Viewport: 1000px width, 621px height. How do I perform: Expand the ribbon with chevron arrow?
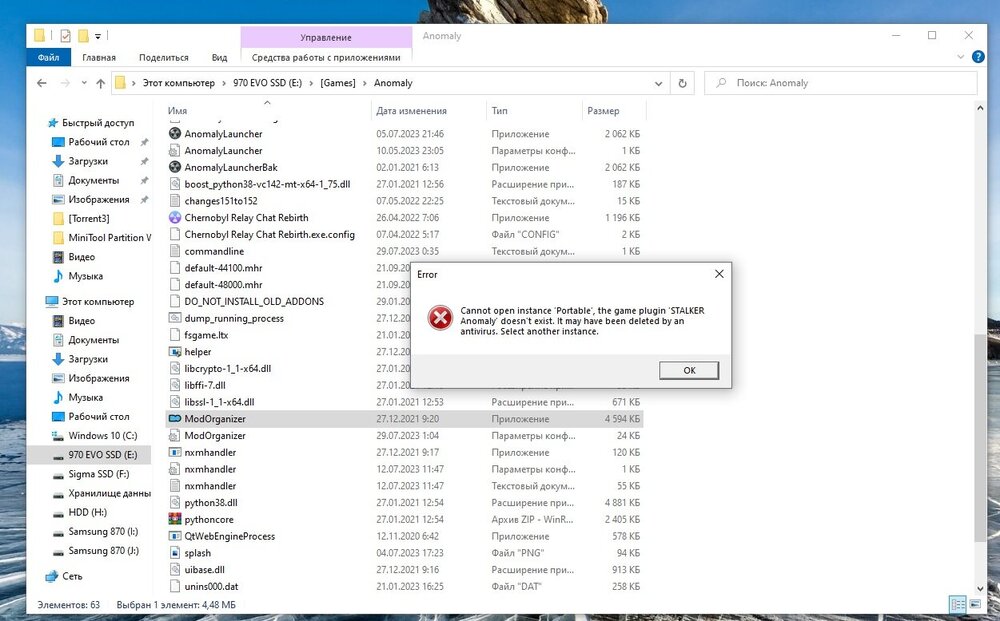(x=960, y=57)
